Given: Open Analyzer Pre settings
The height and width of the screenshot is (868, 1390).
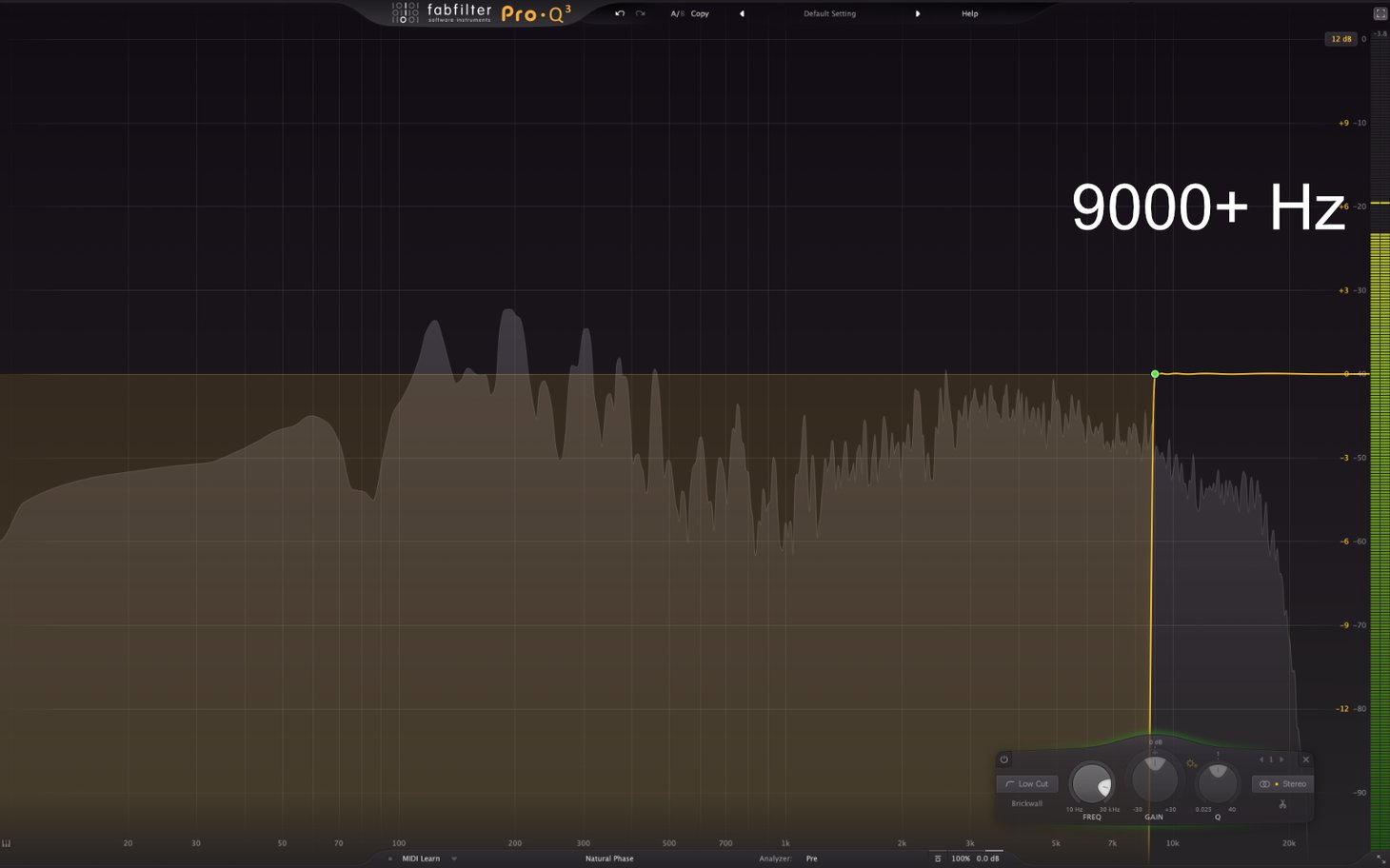Looking at the screenshot, I should tap(811, 858).
